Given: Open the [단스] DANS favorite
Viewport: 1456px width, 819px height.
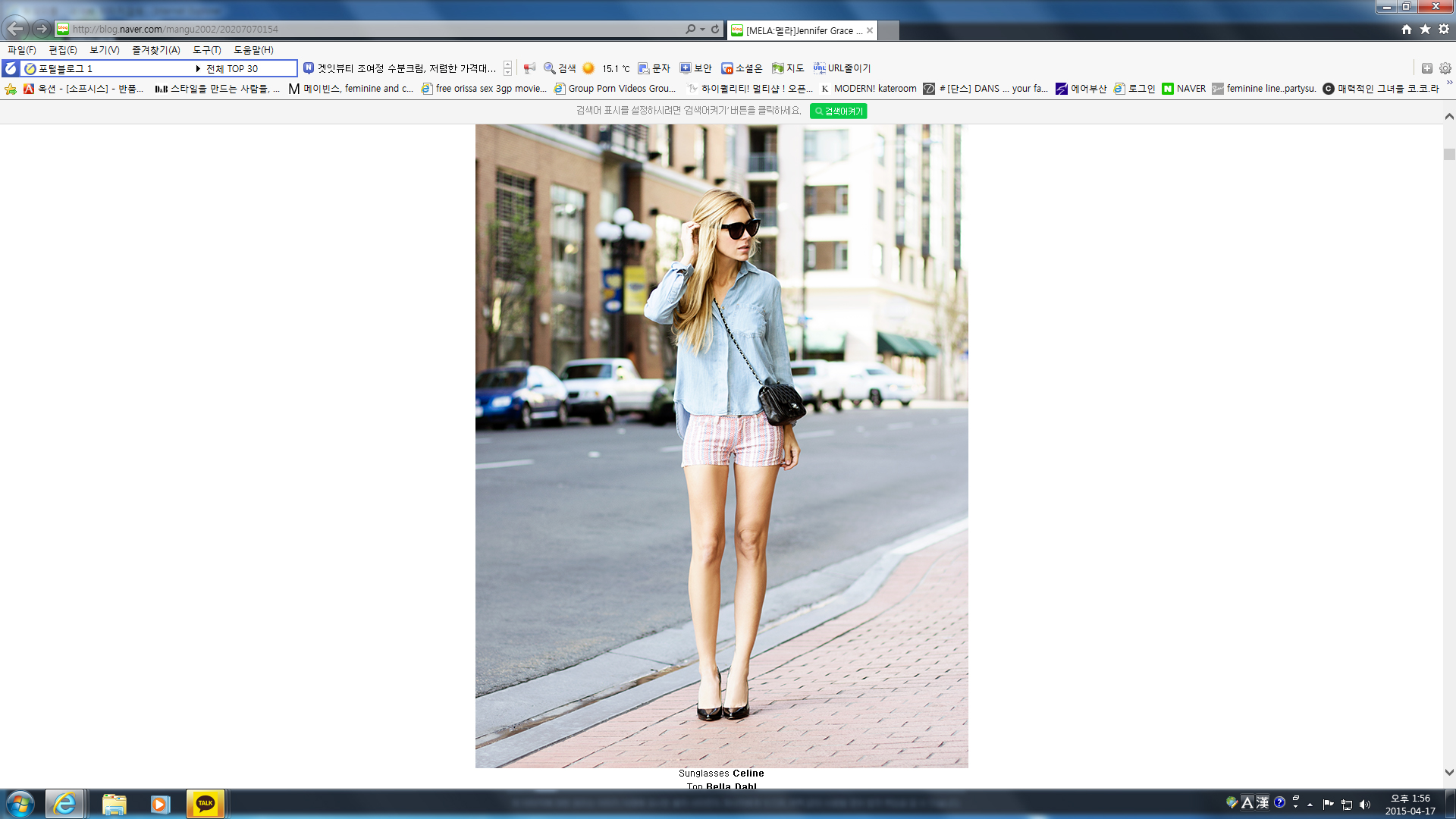Looking at the screenshot, I should pyautogui.click(x=985, y=89).
